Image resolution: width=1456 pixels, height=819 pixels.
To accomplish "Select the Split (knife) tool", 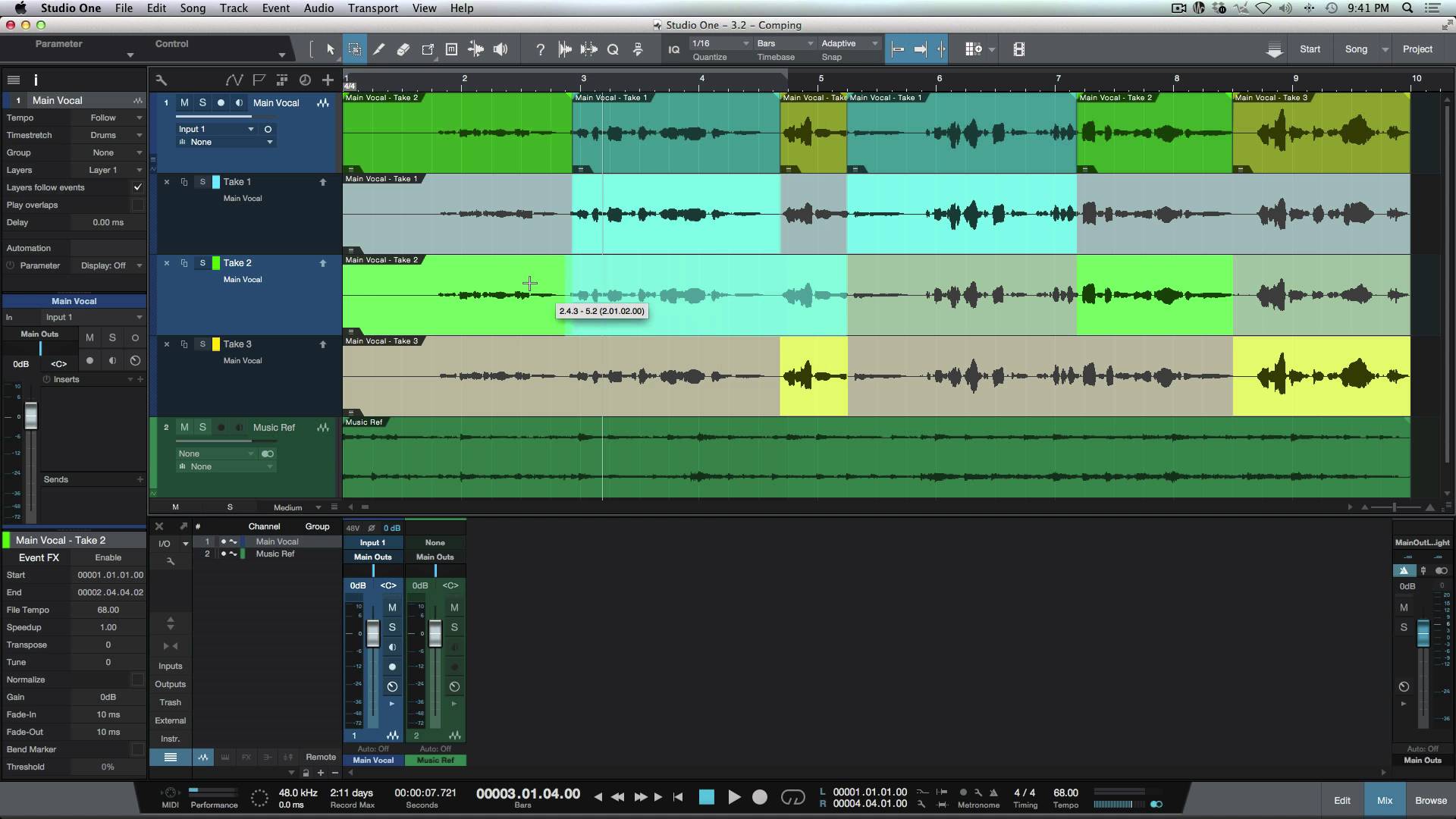I will [x=378, y=49].
